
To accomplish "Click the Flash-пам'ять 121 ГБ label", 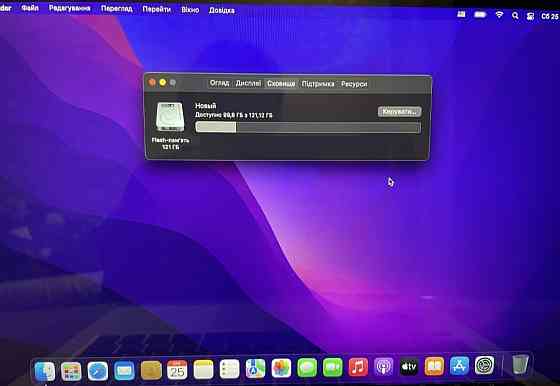I will coord(170,144).
